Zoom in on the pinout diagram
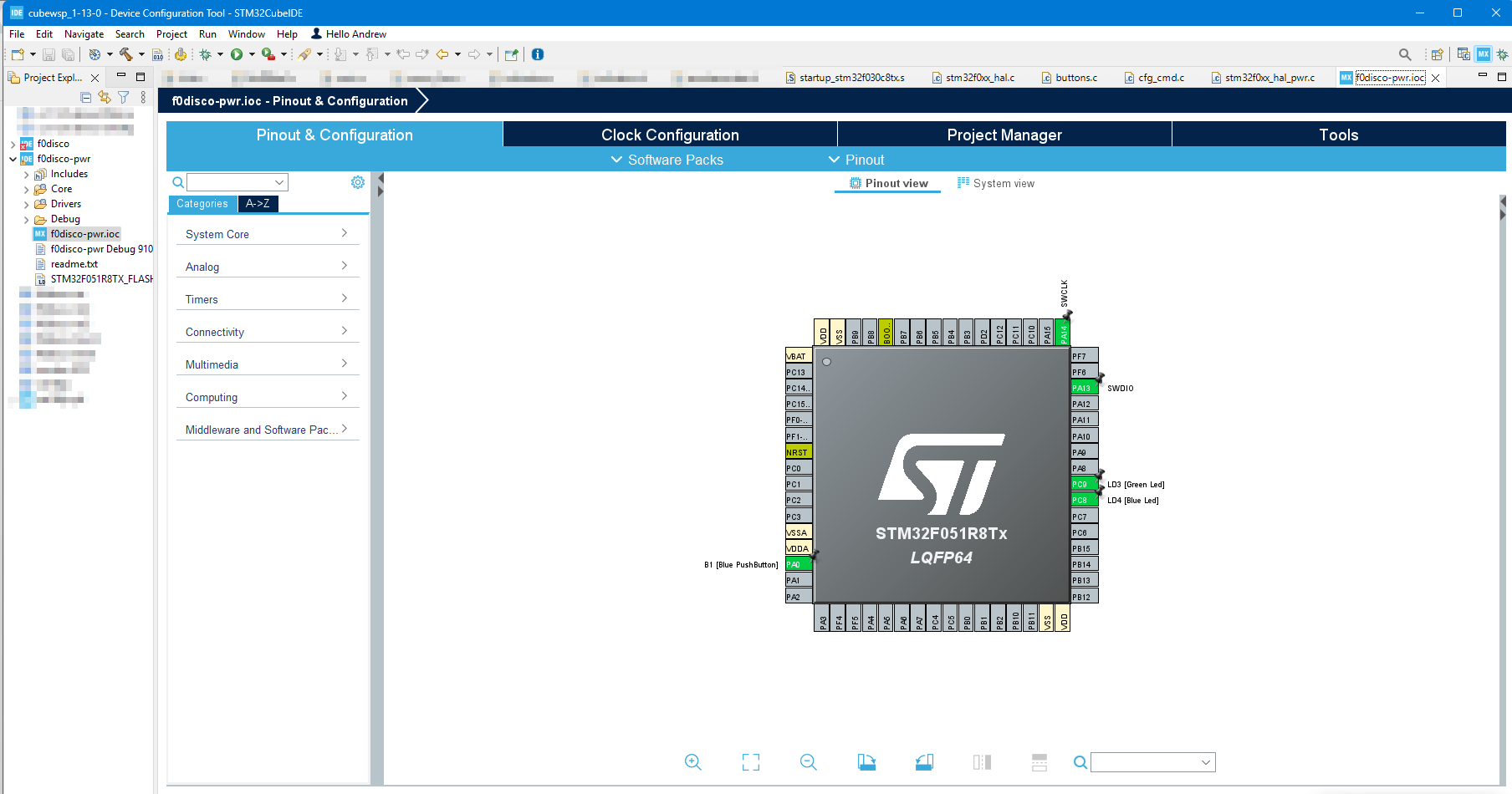The height and width of the screenshot is (794, 1512). [x=692, y=762]
